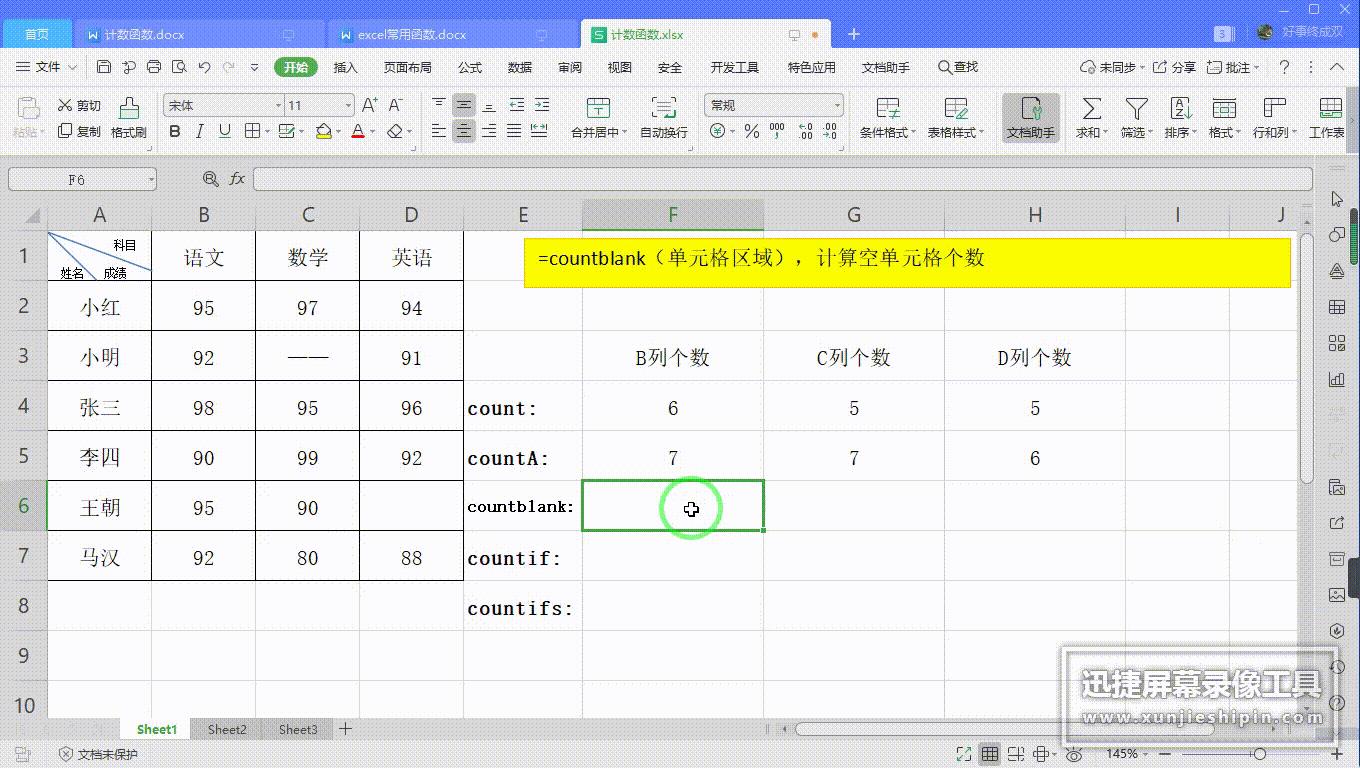Select the Format Painter (格式刷) tool
This screenshot has width=1360, height=768.
[x=129, y=118]
